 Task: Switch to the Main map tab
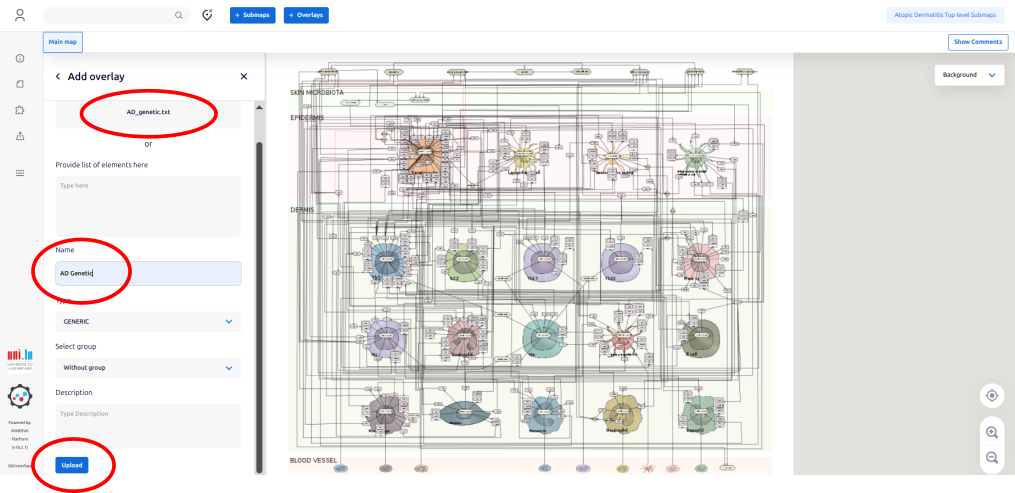tap(63, 42)
